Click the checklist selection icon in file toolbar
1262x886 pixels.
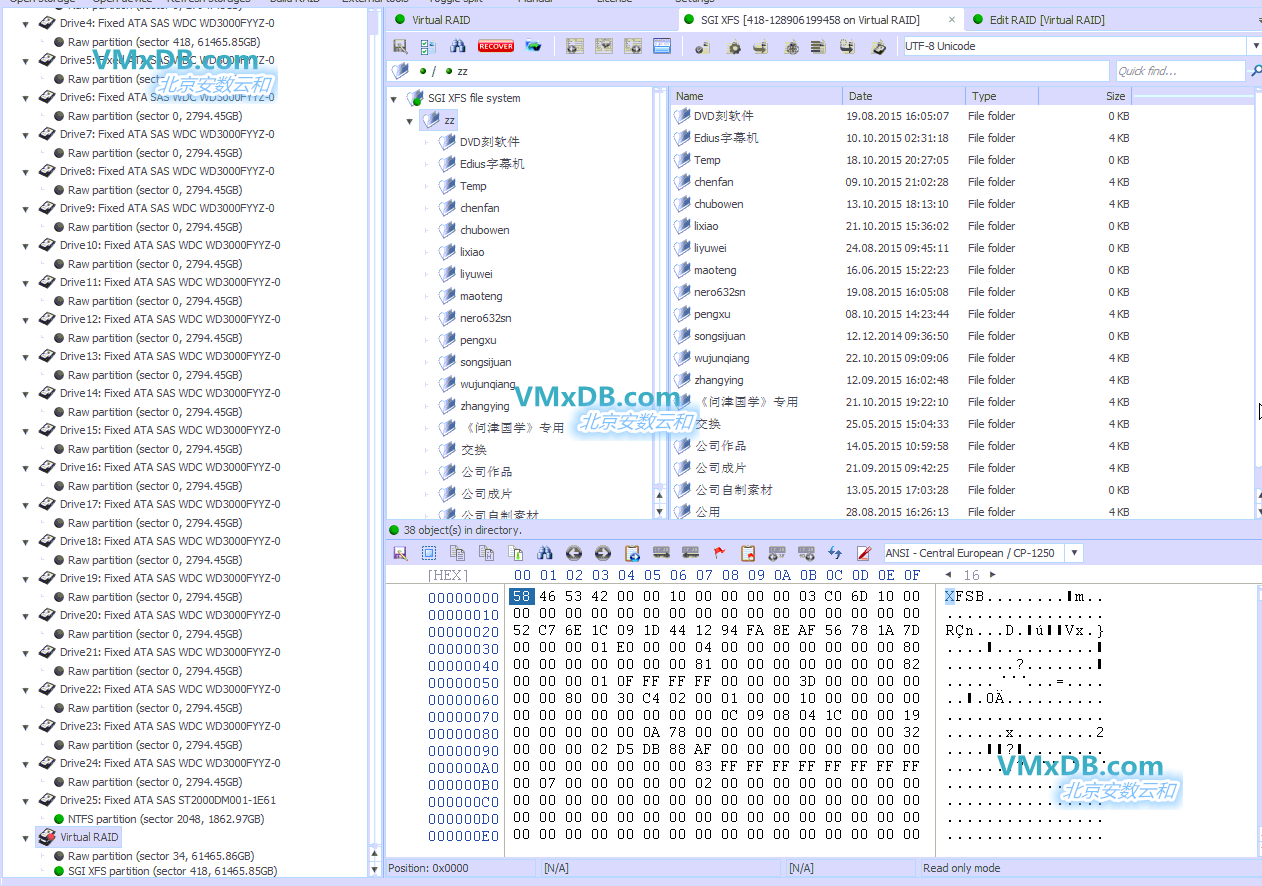(428, 46)
